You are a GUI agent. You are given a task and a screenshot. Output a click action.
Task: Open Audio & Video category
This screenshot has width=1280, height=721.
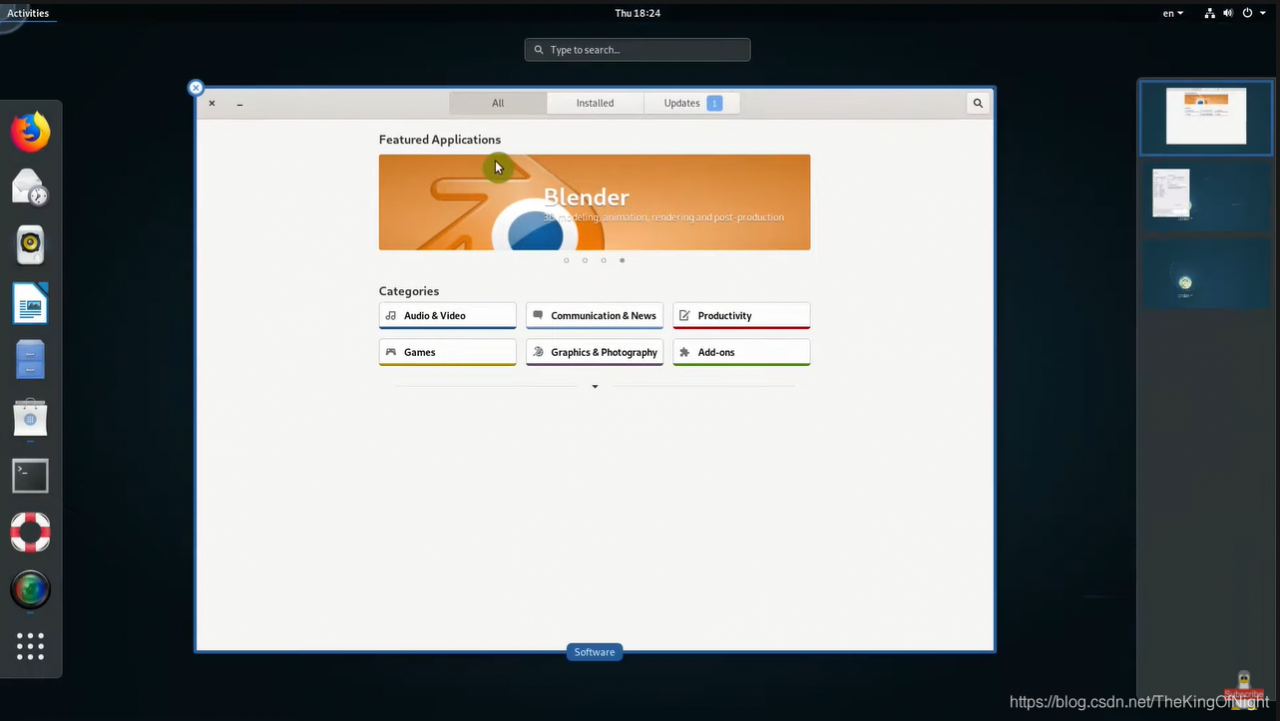(x=448, y=315)
